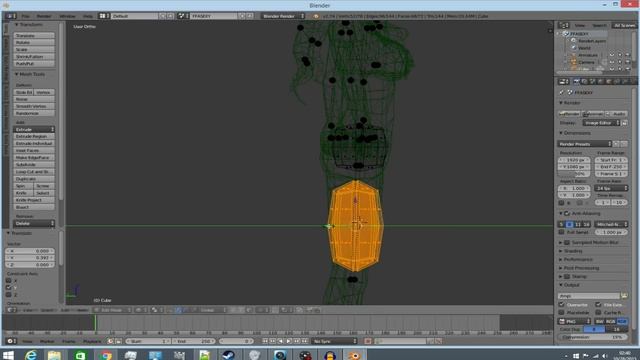Image resolution: width=640 pixels, height=360 pixels.
Task: Click the Translate button
Action: tap(34, 36)
